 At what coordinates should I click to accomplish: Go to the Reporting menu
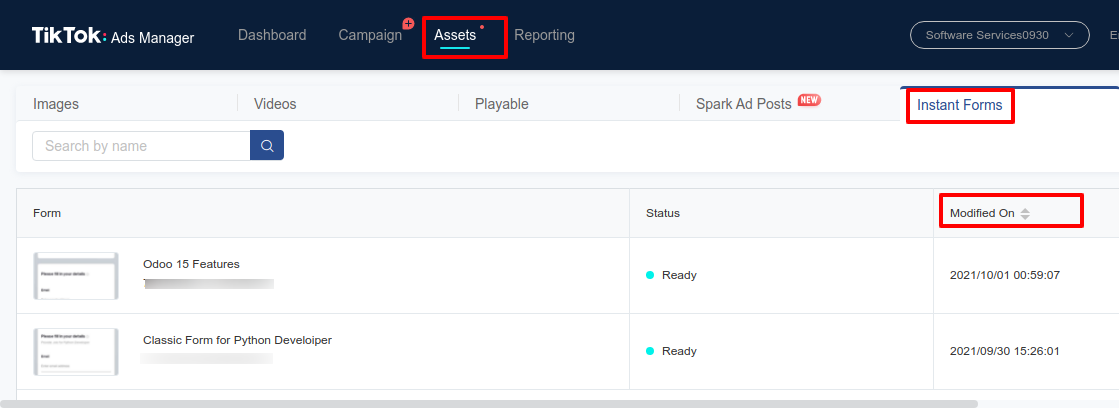tap(544, 35)
